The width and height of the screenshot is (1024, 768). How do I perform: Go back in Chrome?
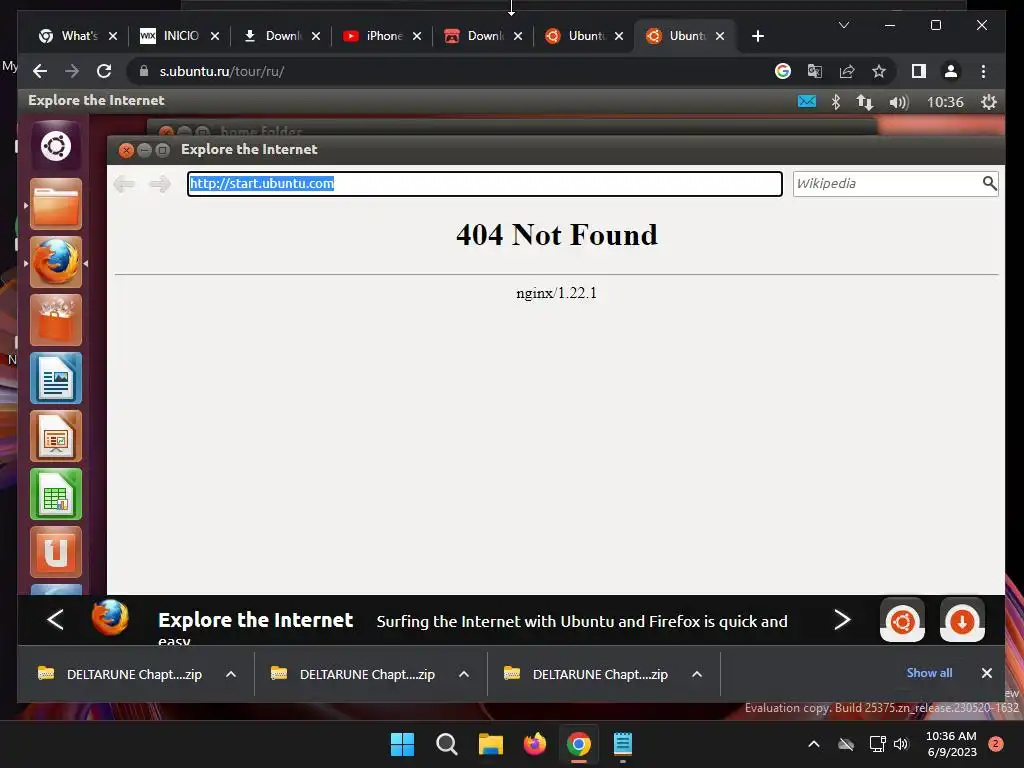coord(40,71)
